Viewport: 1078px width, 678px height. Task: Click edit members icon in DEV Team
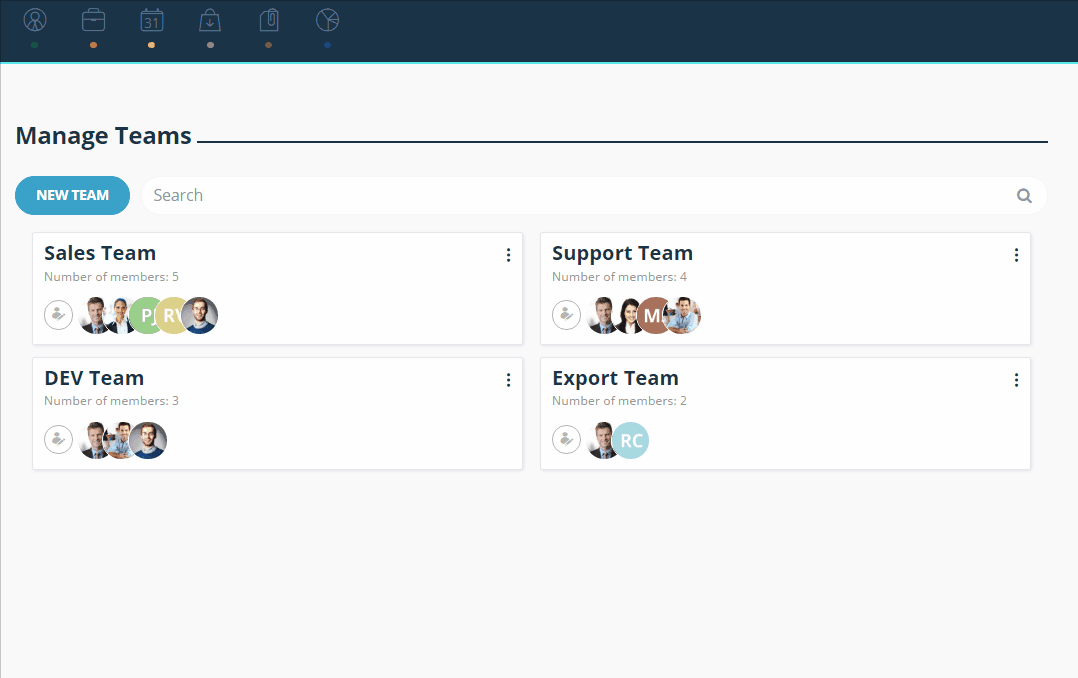coord(58,440)
